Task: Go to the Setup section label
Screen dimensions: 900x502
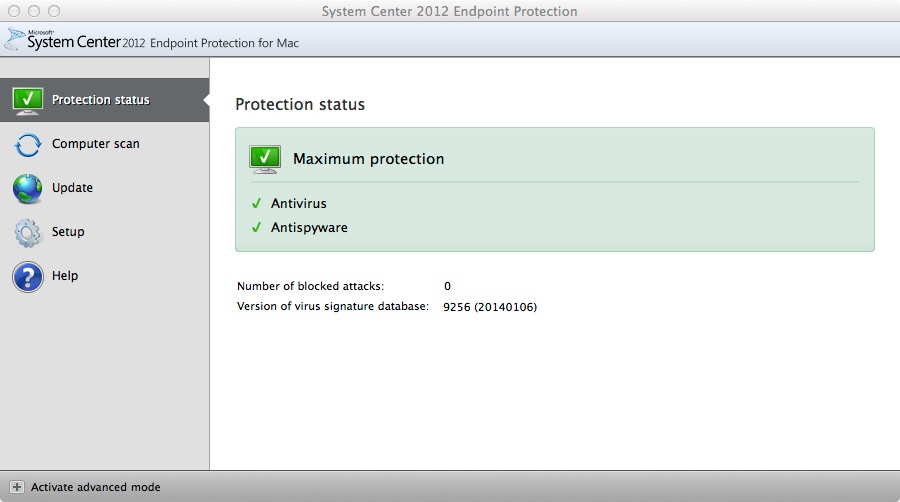Action: (68, 232)
